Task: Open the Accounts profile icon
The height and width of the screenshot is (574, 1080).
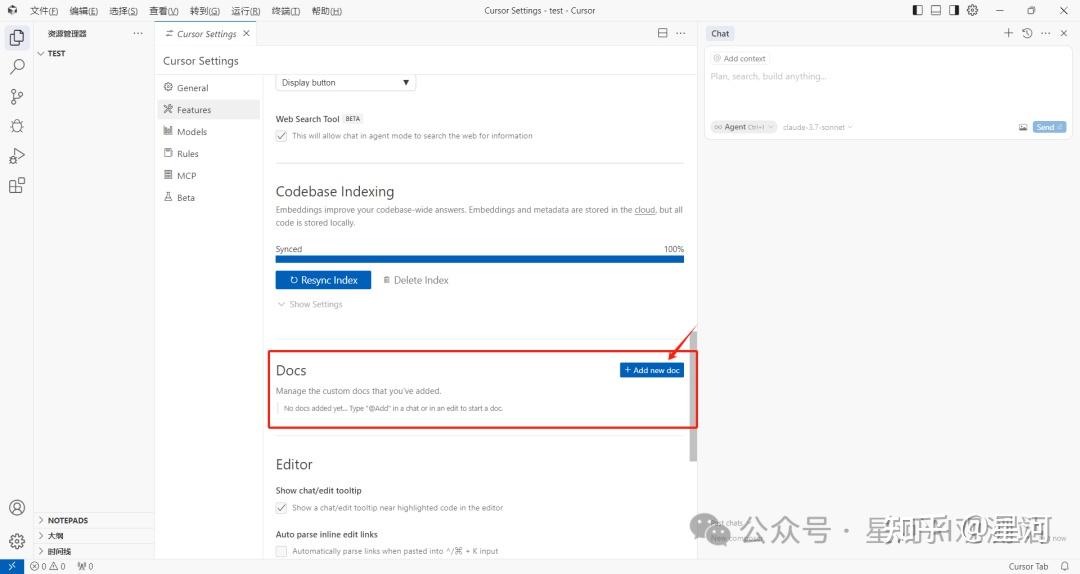Action: point(17,508)
